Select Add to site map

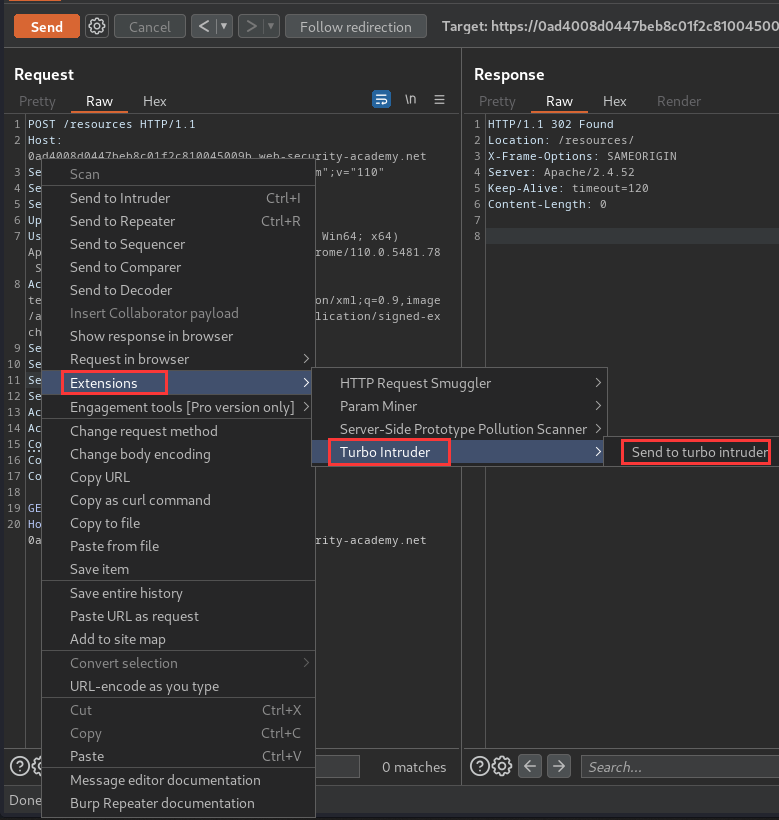point(178,640)
